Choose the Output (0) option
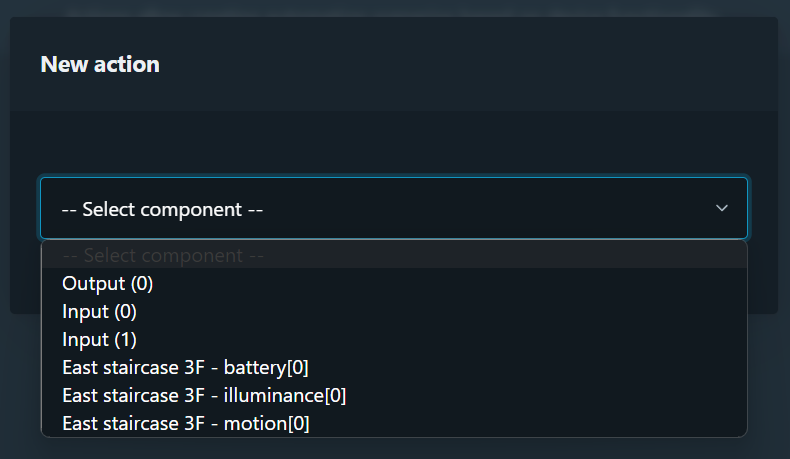790x459 pixels. pyautogui.click(x=108, y=283)
